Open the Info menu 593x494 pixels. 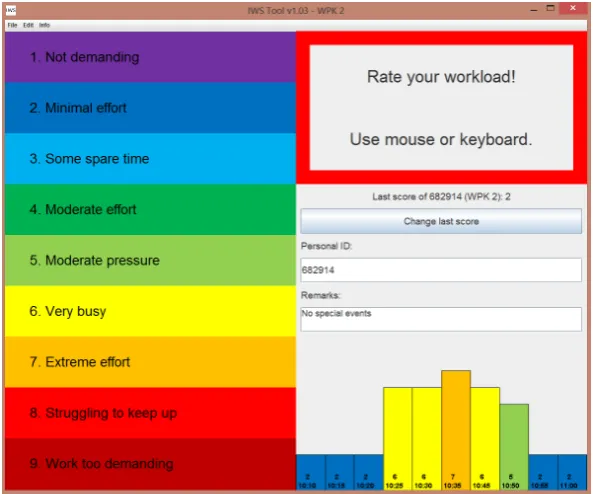pyautogui.click(x=44, y=25)
